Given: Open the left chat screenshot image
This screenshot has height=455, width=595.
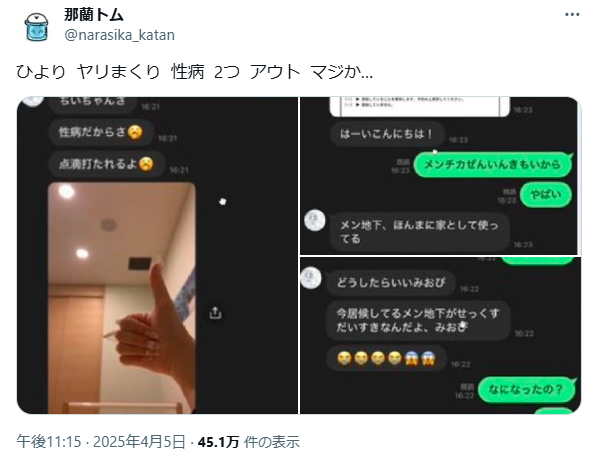Looking at the screenshot, I should pos(157,255).
